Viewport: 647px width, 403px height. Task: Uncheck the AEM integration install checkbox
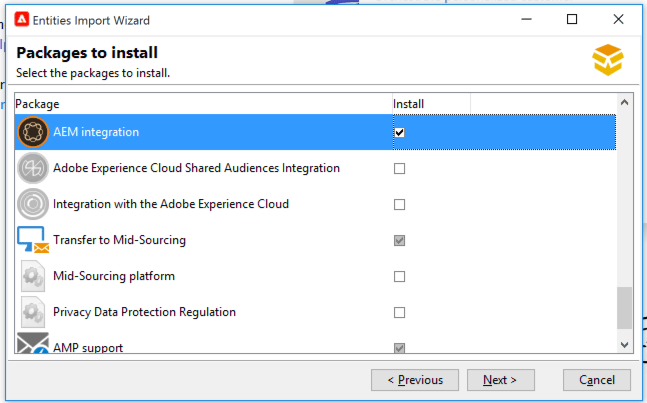pyautogui.click(x=399, y=132)
